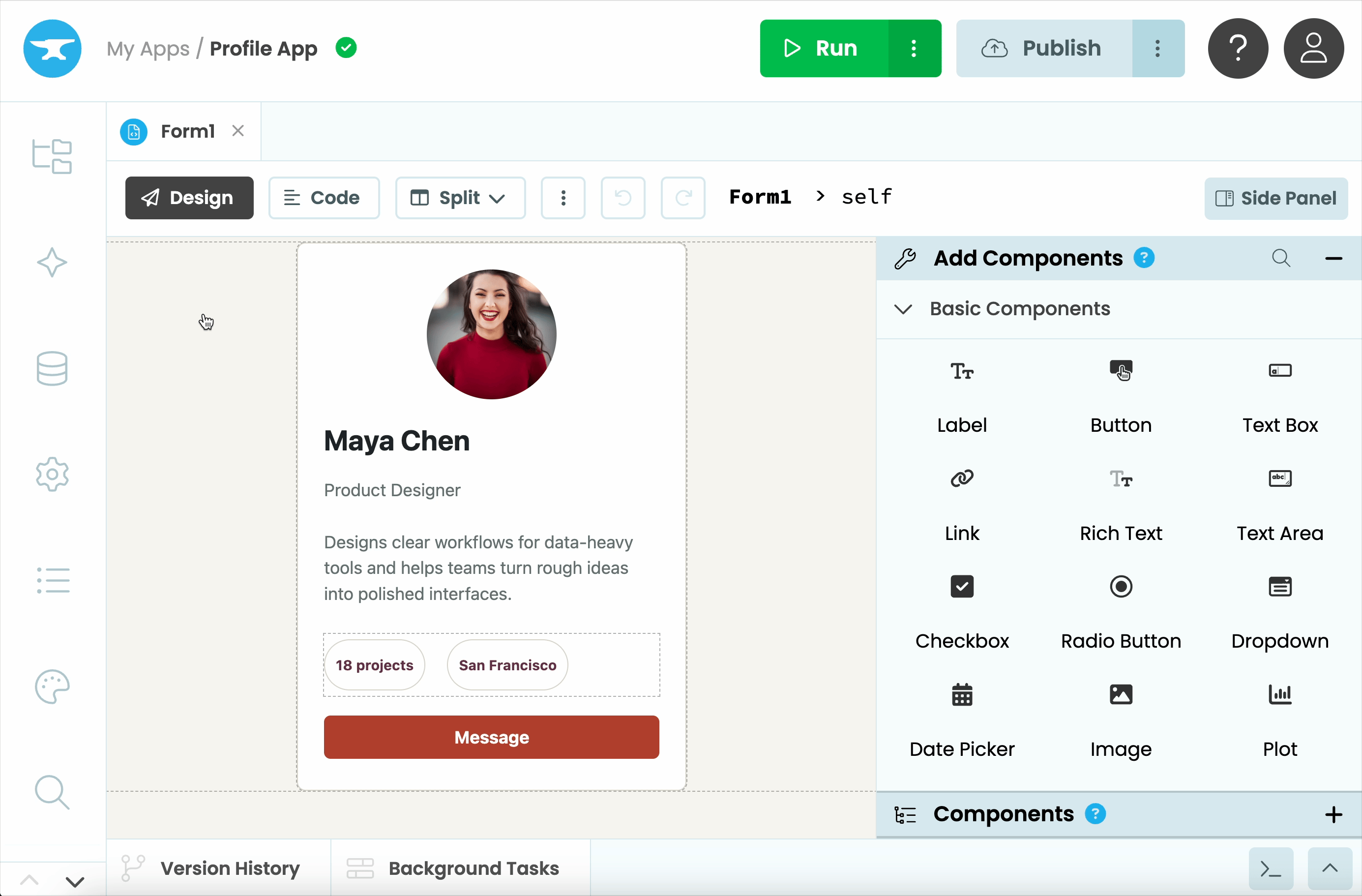Search components with the magnifier icon
1362x896 pixels.
(1281, 258)
